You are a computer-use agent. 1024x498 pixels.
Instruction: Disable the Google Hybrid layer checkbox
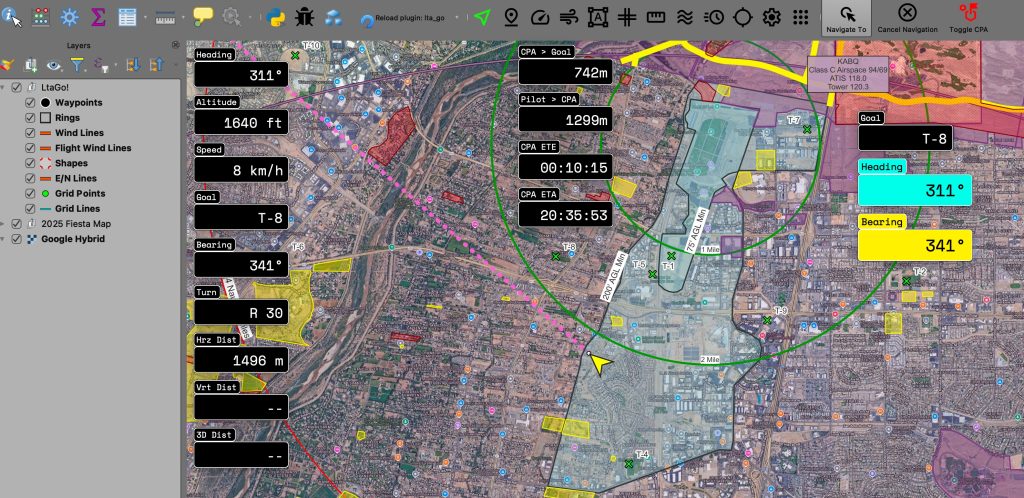click(x=17, y=239)
